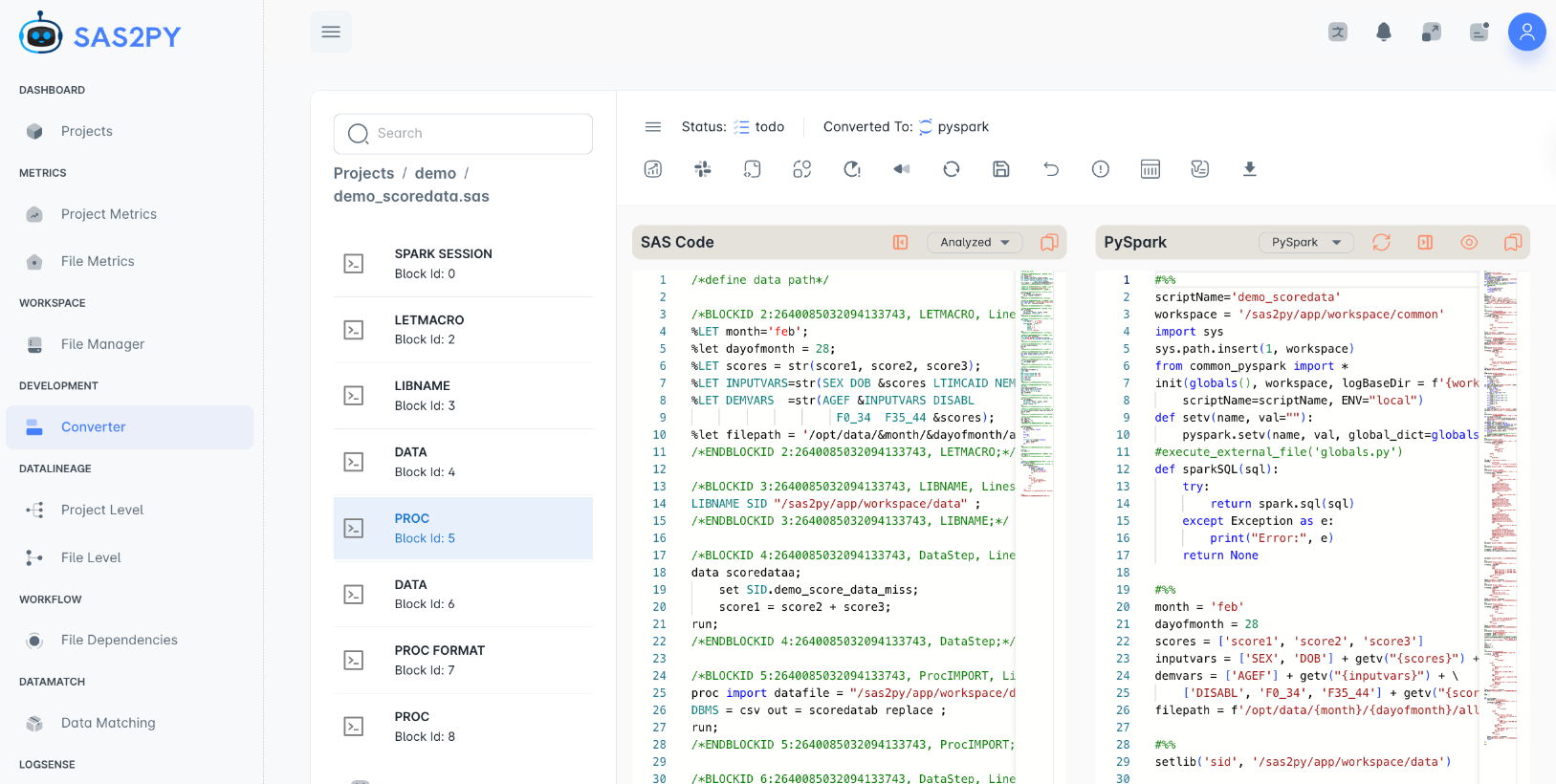
Task: Open File Manager in the sidebar
Action: pos(130,344)
